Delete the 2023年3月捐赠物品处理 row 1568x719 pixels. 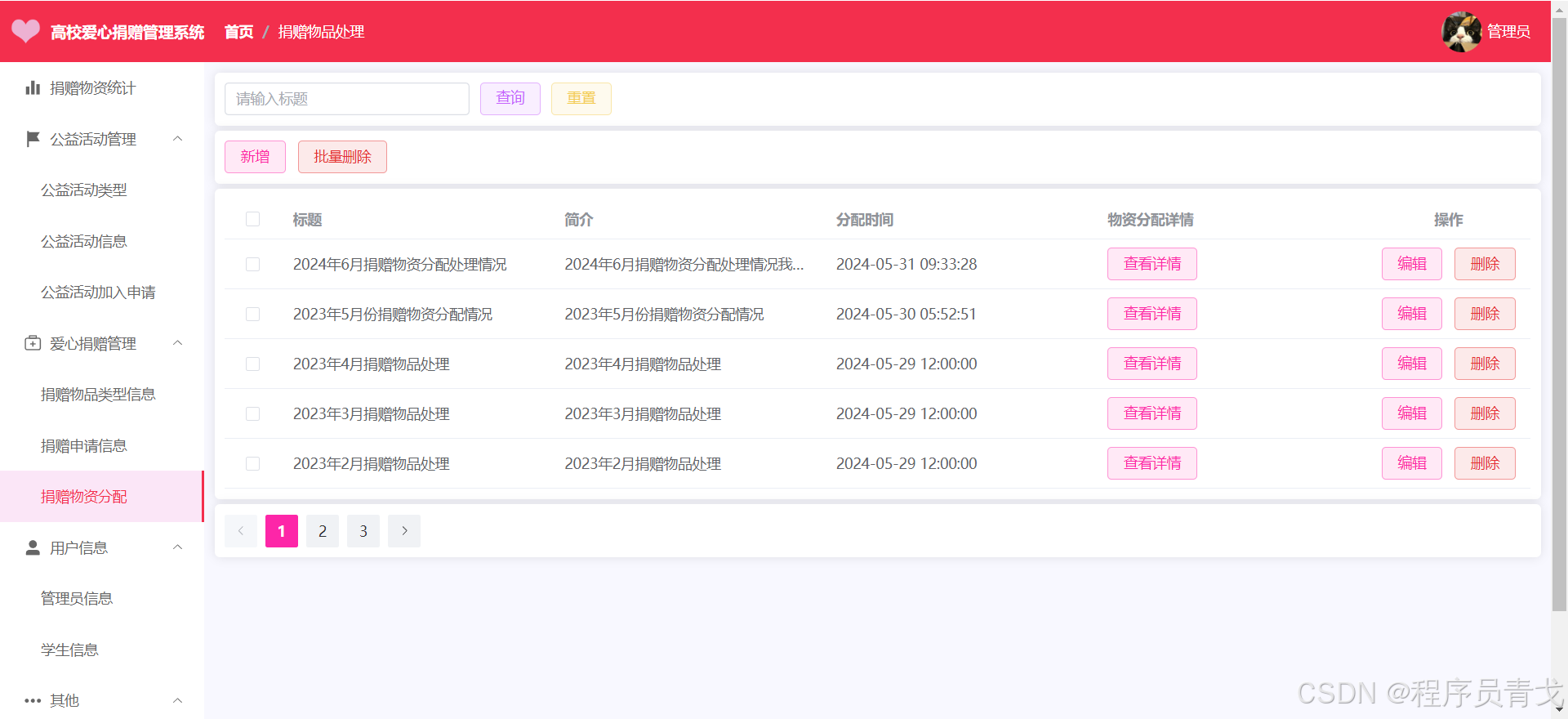click(x=1485, y=413)
